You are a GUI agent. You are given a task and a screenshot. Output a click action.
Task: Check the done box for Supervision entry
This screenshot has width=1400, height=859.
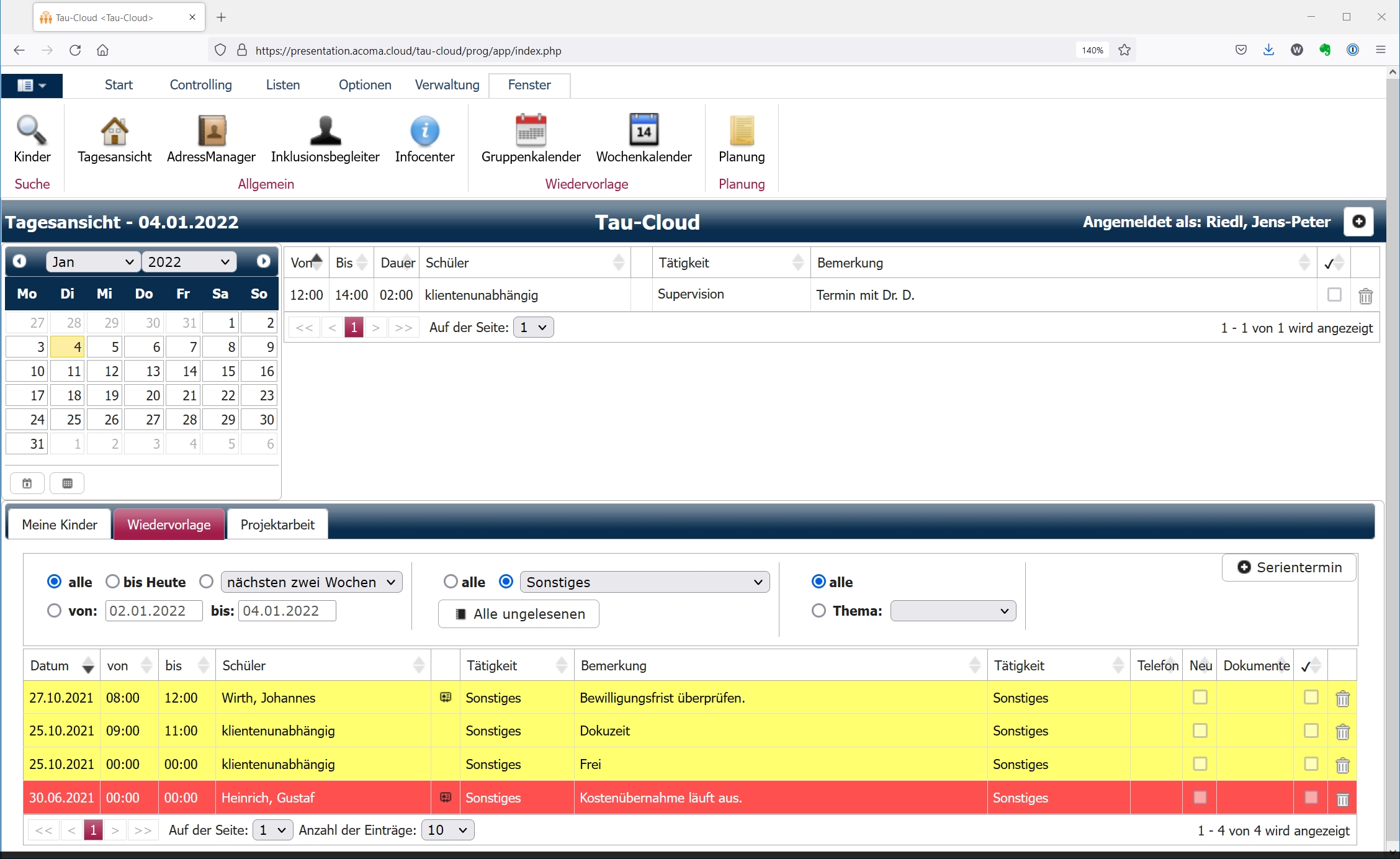[1334, 295]
